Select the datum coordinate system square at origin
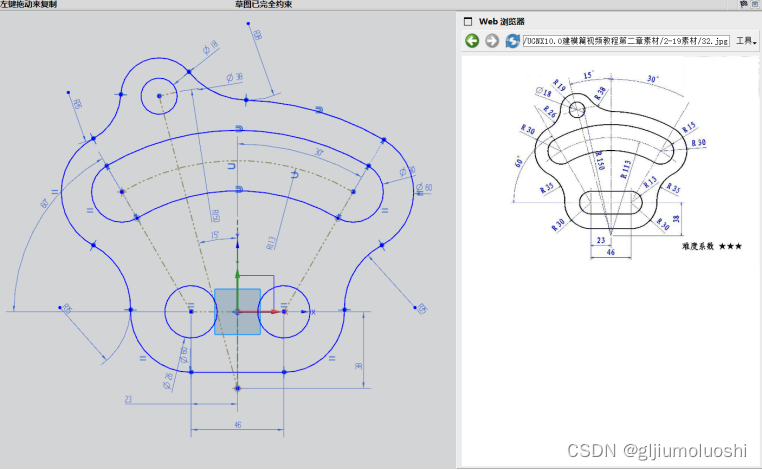 coord(237,312)
